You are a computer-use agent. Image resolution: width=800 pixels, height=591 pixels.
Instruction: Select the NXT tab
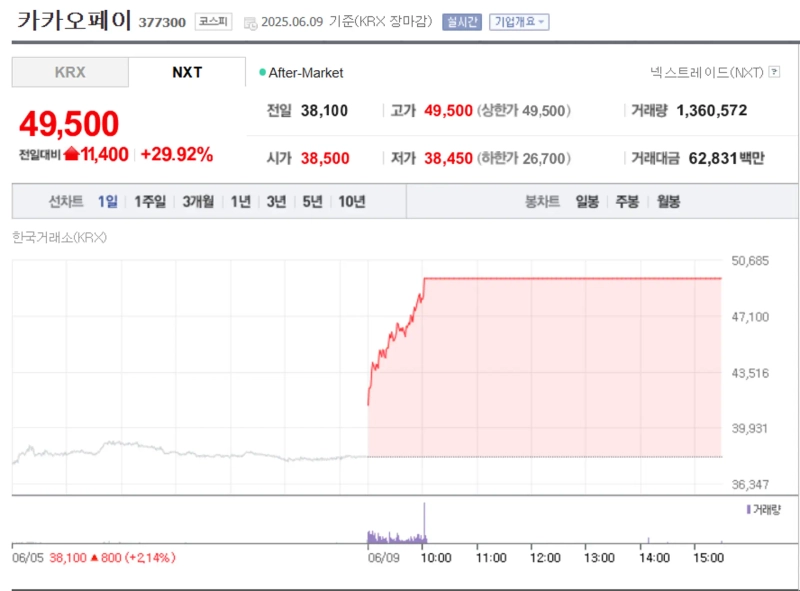pyautogui.click(x=187, y=72)
